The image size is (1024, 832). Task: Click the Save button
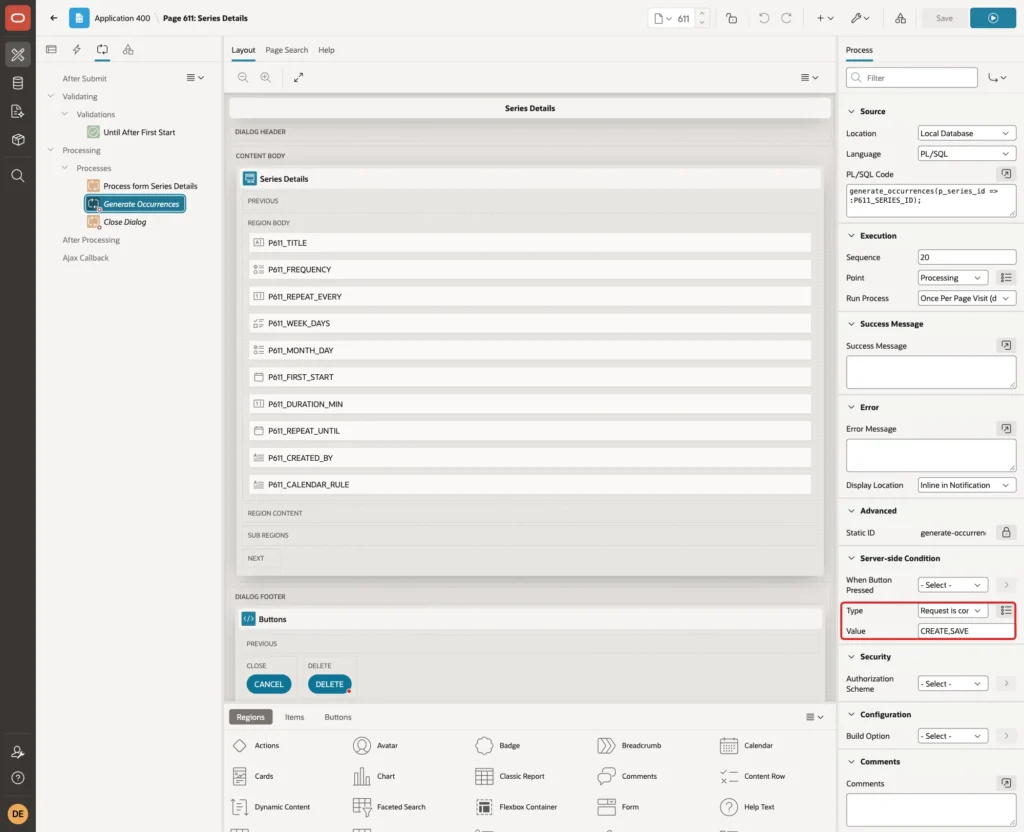944,18
